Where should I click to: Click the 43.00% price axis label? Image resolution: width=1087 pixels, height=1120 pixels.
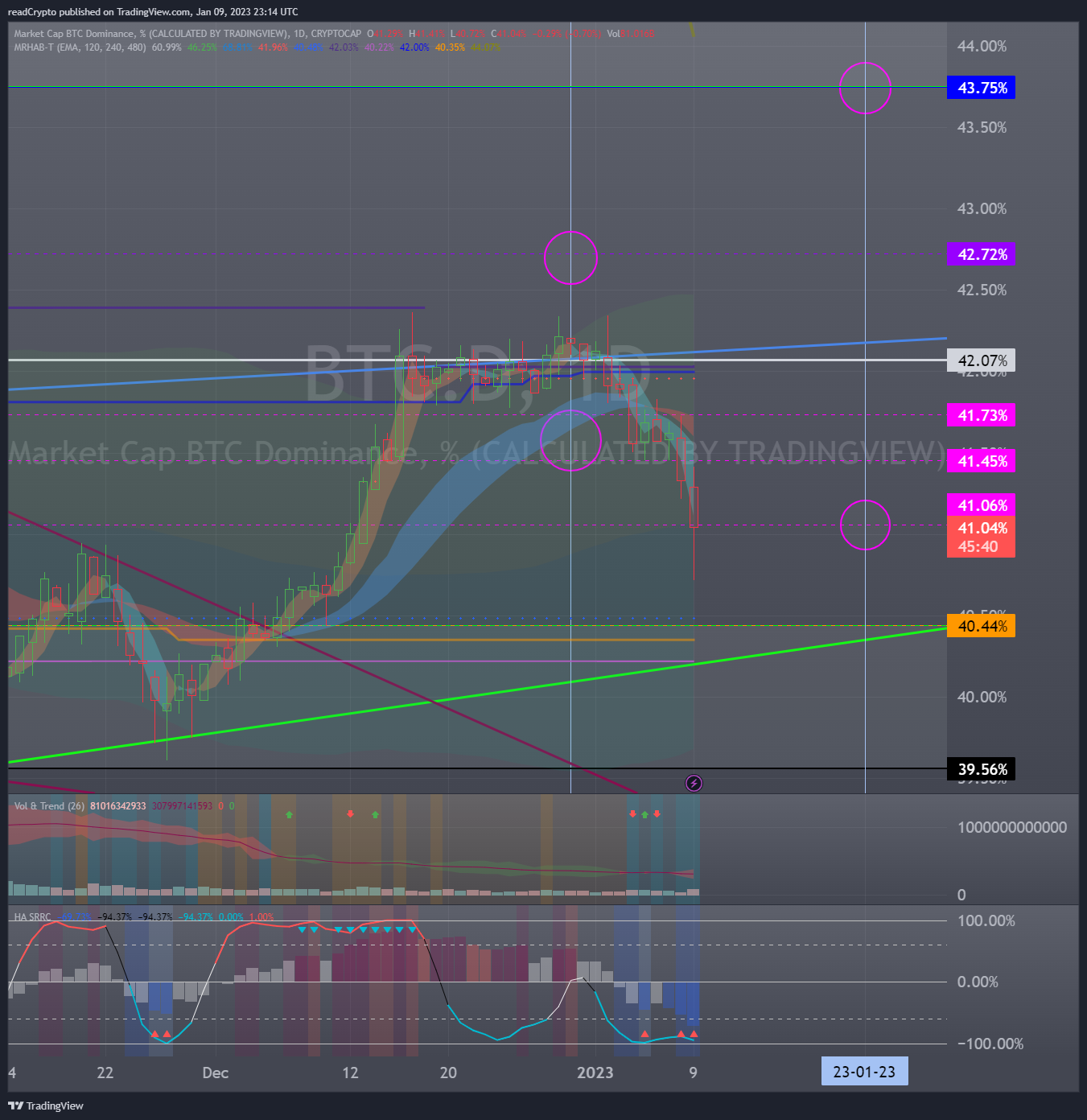(982, 208)
